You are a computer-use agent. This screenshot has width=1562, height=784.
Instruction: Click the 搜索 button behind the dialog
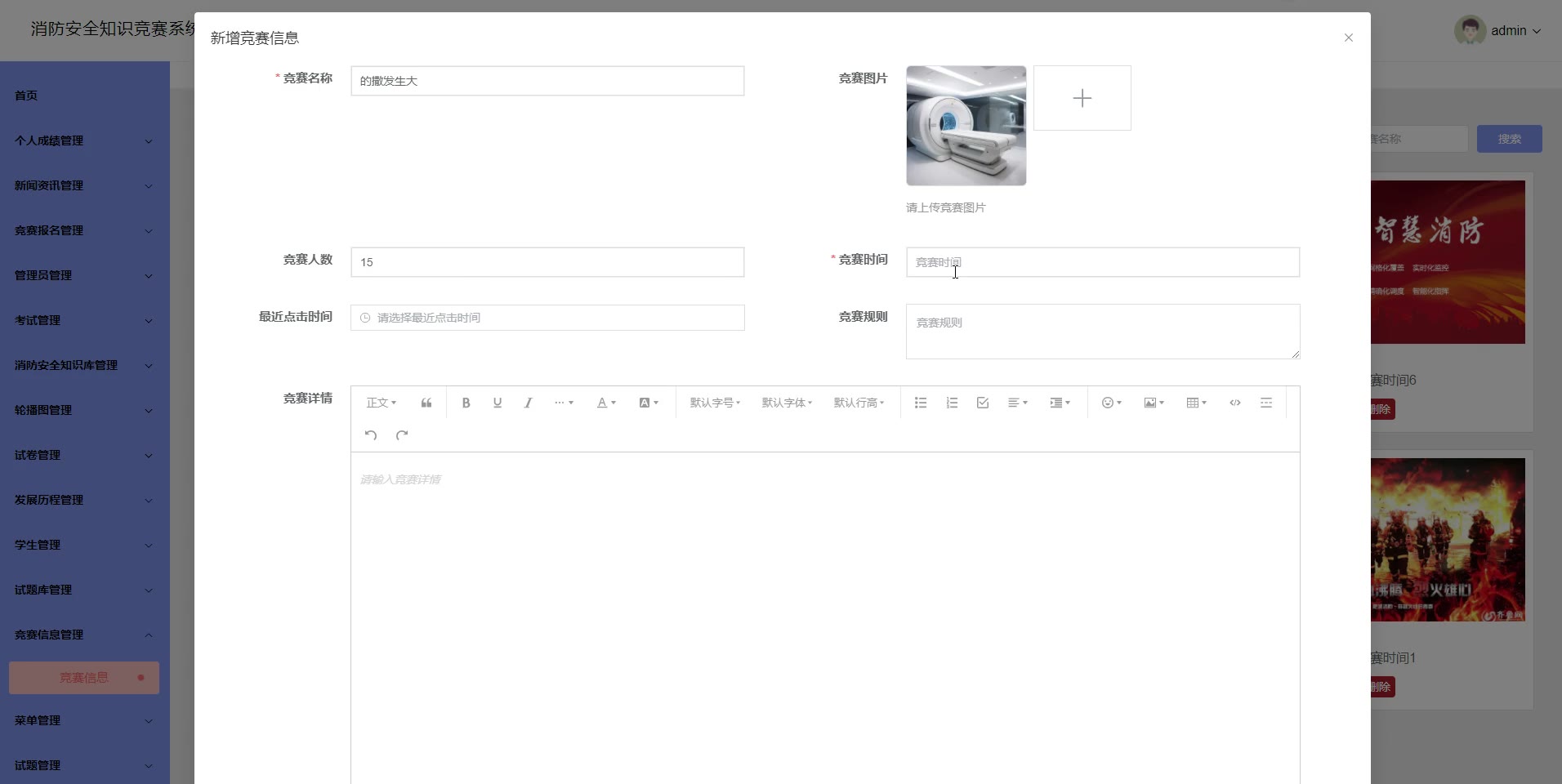click(1509, 139)
